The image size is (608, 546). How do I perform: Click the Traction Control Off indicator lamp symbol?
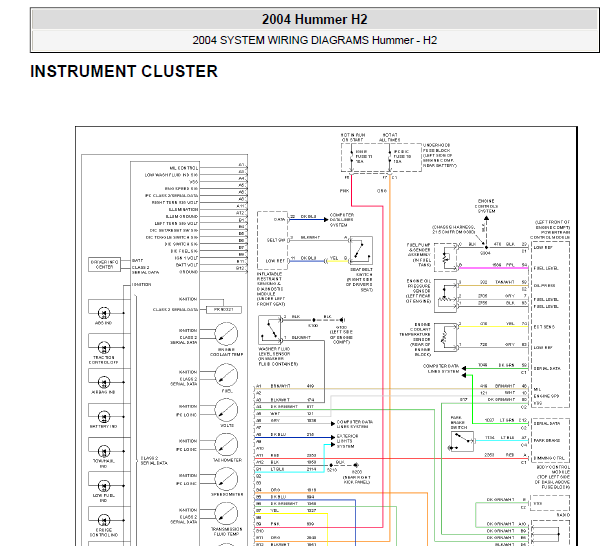(x=104, y=347)
